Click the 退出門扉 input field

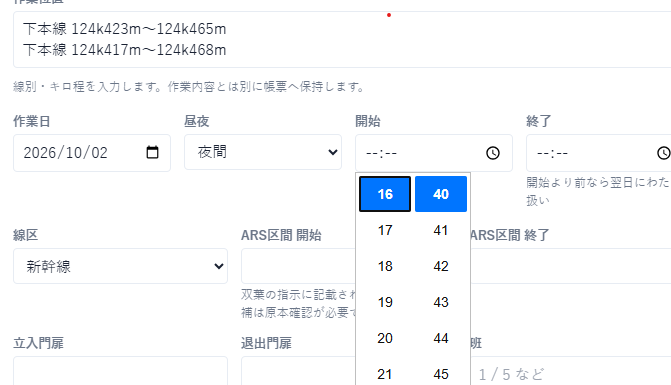(x=298, y=371)
